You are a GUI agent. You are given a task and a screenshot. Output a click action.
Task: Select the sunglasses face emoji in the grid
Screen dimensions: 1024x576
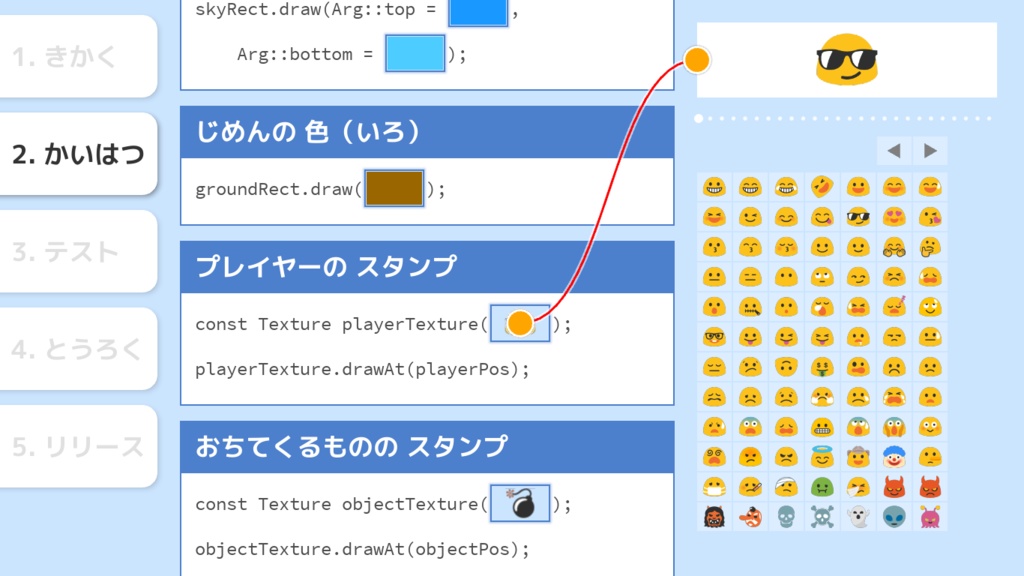858,217
